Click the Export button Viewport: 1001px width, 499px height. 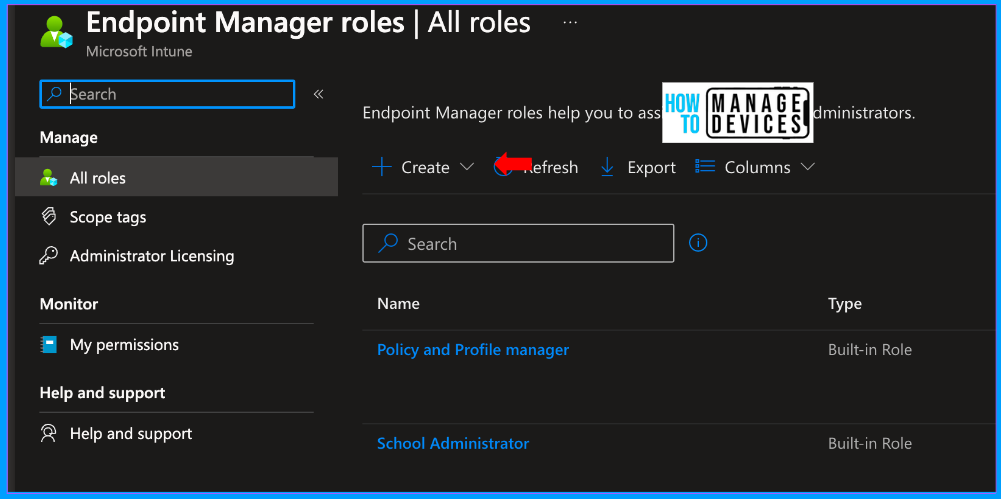[637, 167]
